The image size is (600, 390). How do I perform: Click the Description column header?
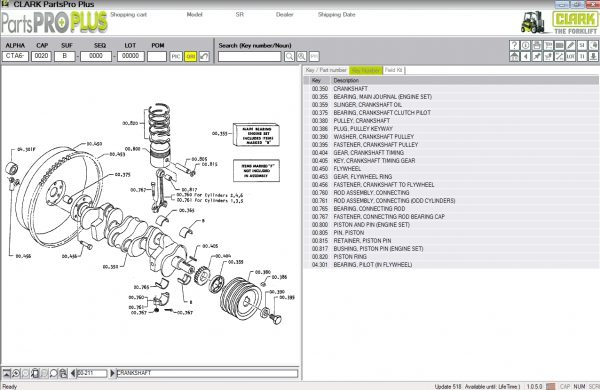[x=464, y=80]
